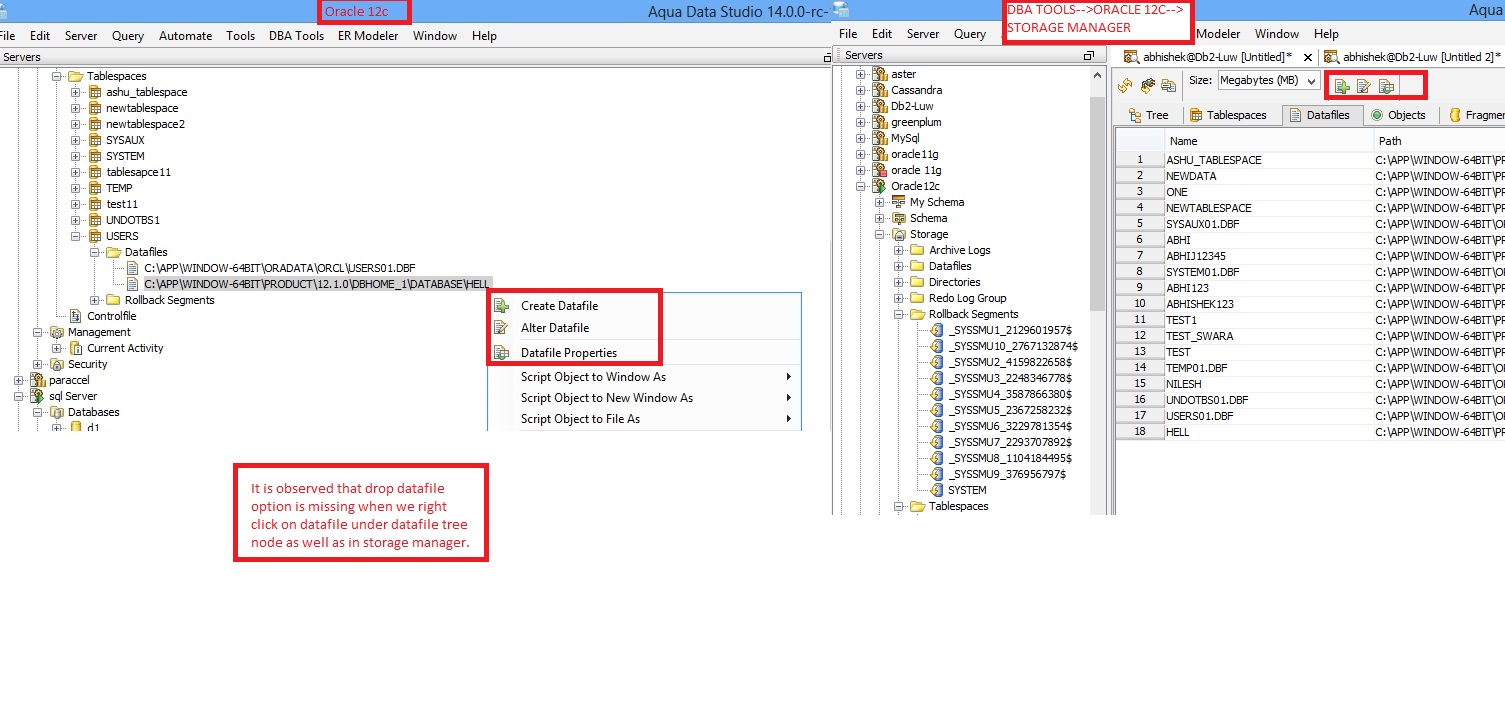Screen dimensions: 1505x701
Task: Click the ashu_tablespace table icon in left tree
Action: [95, 92]
